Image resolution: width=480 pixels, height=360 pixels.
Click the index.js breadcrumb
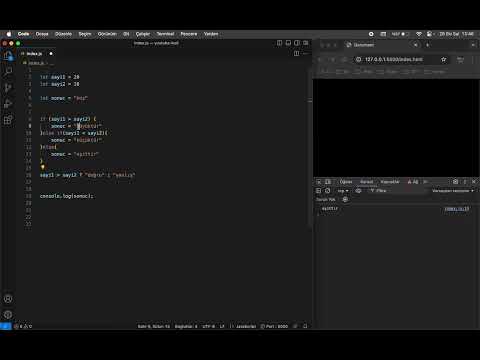(x=36, y=63)
